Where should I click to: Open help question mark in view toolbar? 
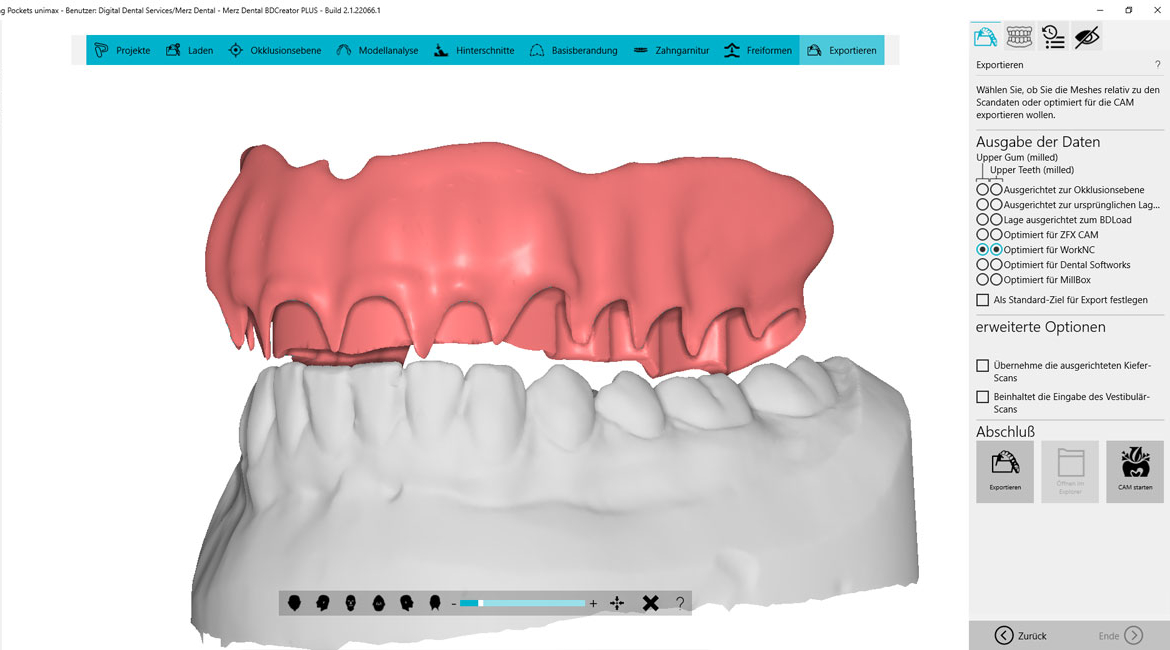pos(680,603)
